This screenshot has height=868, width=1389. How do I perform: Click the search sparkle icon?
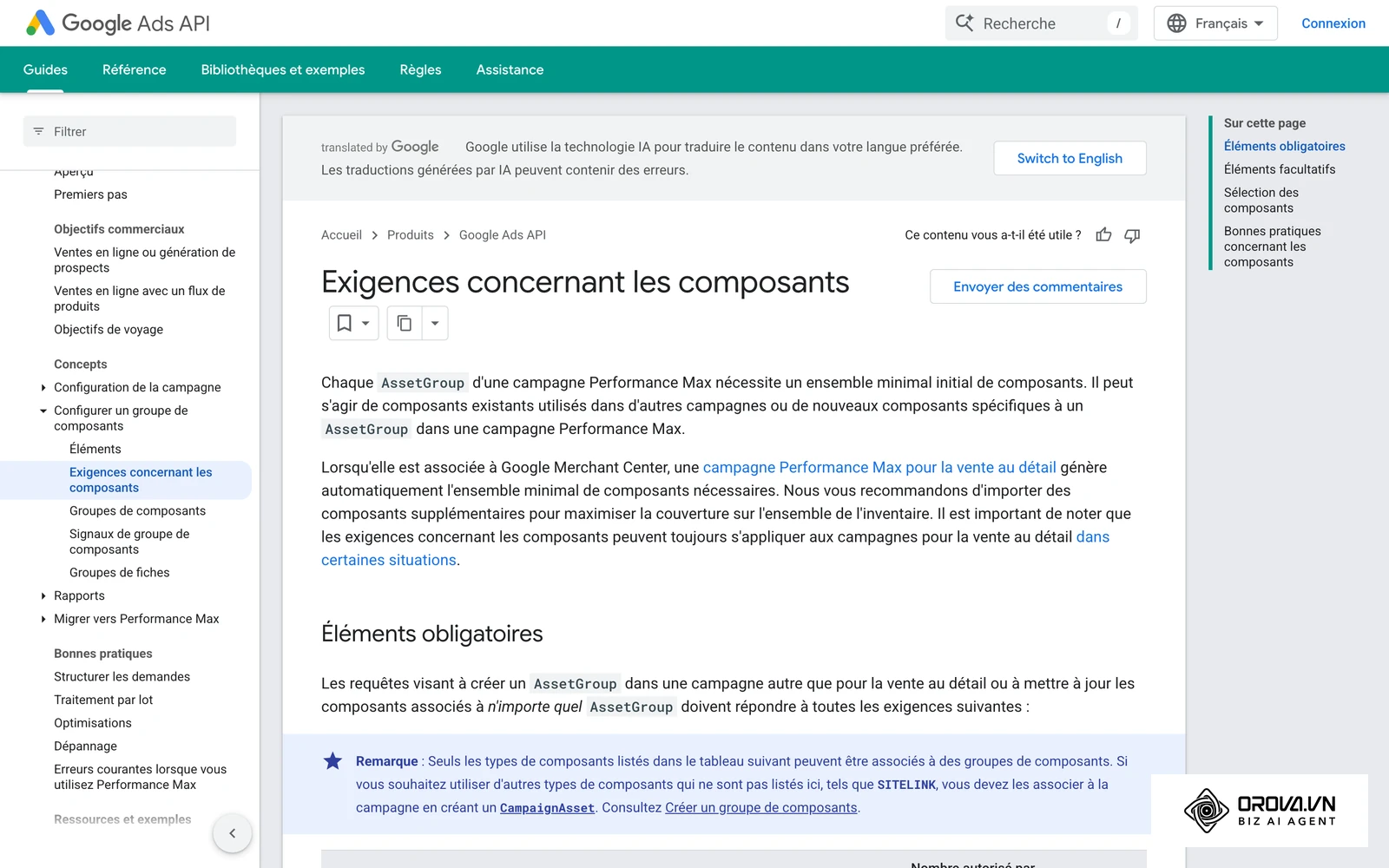[964, 23]
